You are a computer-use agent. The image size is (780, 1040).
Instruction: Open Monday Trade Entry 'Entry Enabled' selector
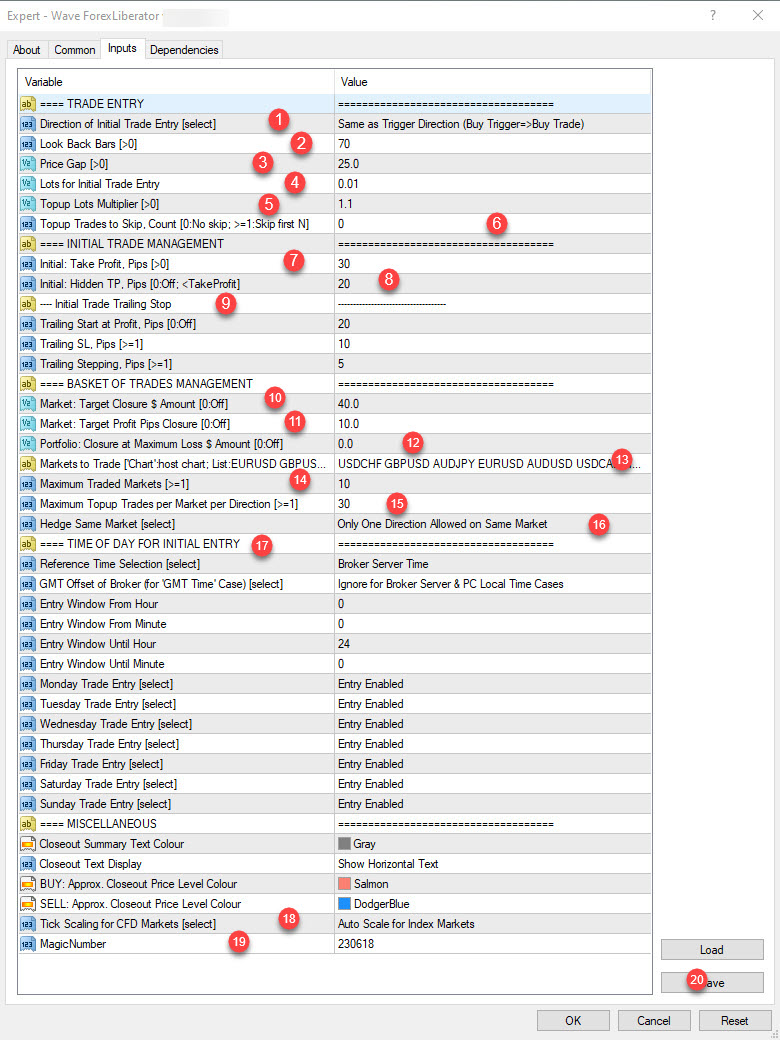[492, 684]
